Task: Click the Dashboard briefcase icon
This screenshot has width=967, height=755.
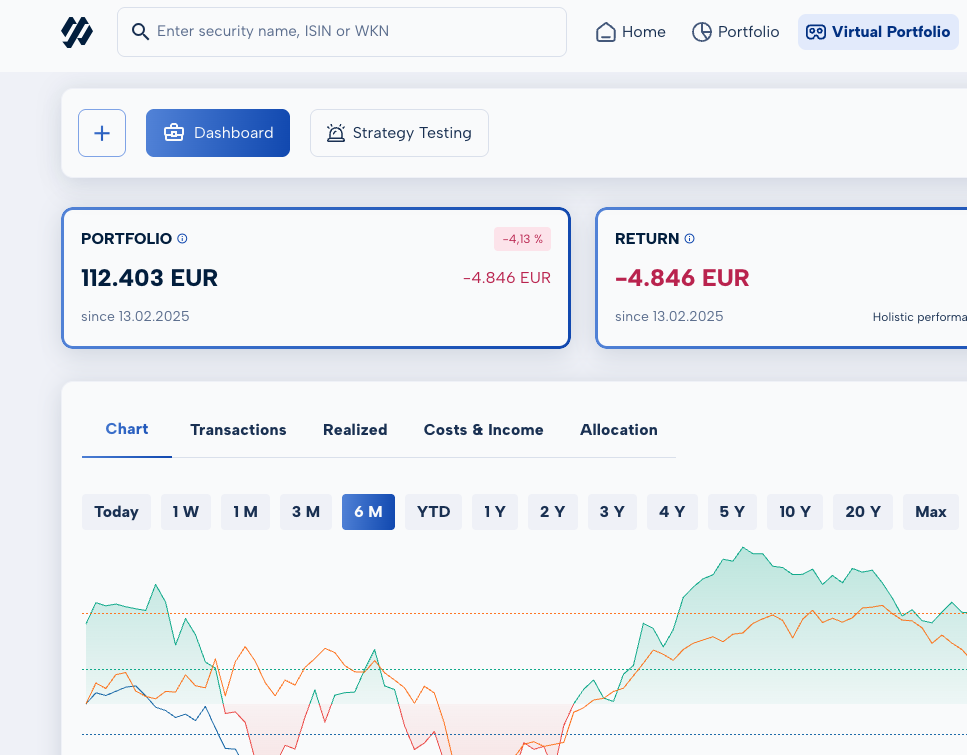Action: [174, 133]
